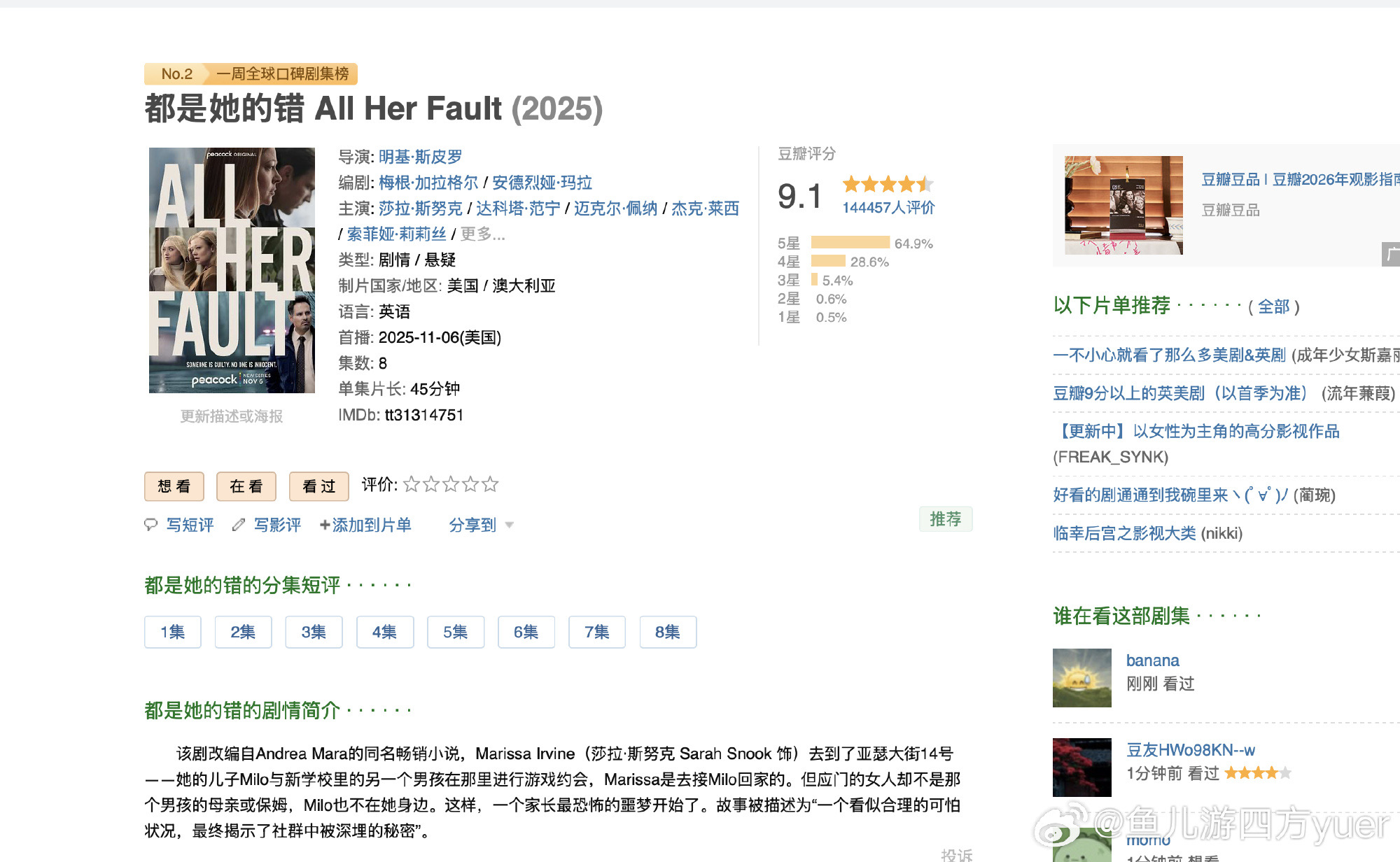Click the All Her Fault poster thumbnail
Viewport: 1400px width, 862px height.
[232, 270]
